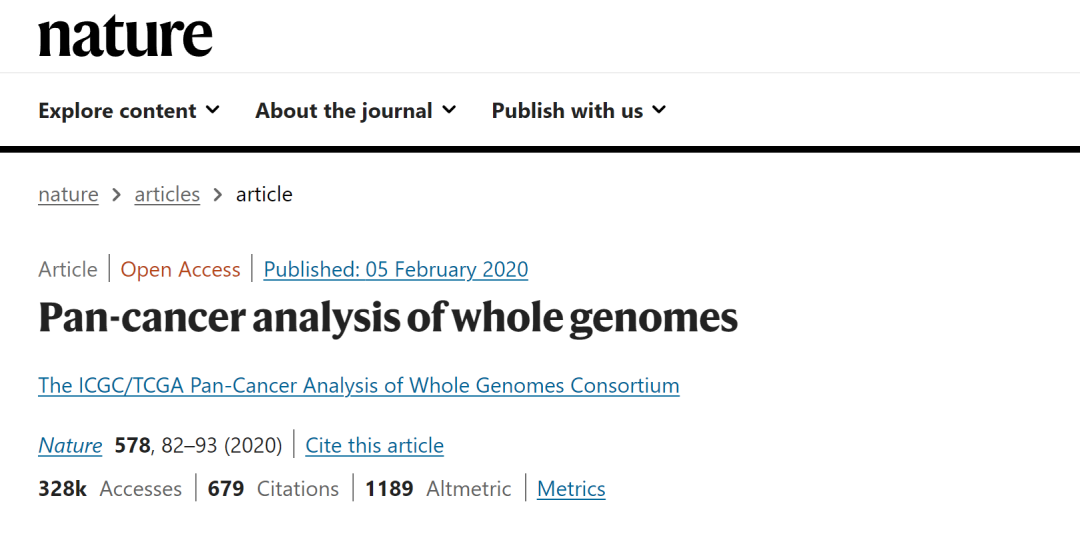
Task: Expand the Publish with us chevron
Action: pos(659,109)
